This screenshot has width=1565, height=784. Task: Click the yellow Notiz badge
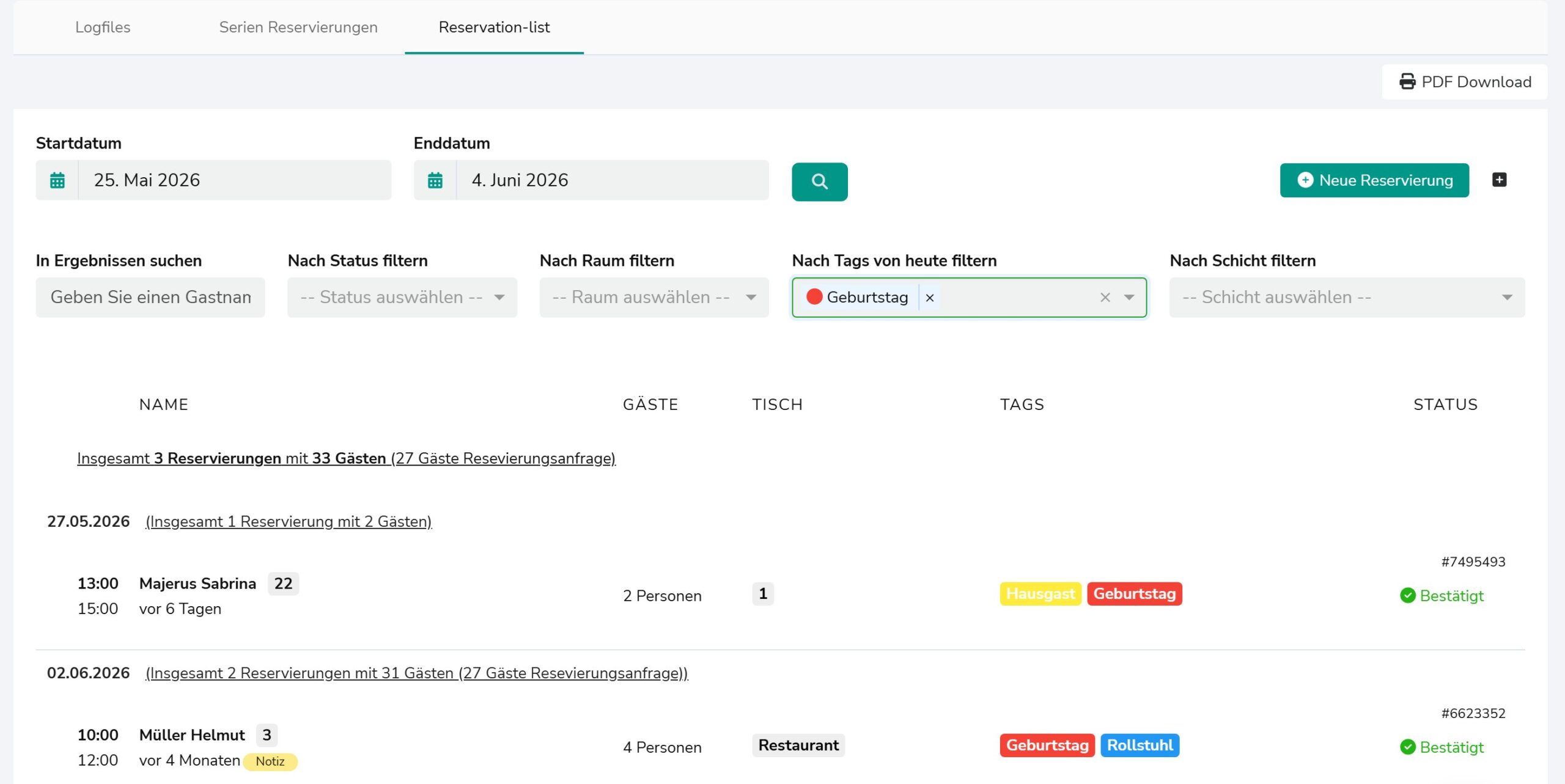[x=270, y=761]
